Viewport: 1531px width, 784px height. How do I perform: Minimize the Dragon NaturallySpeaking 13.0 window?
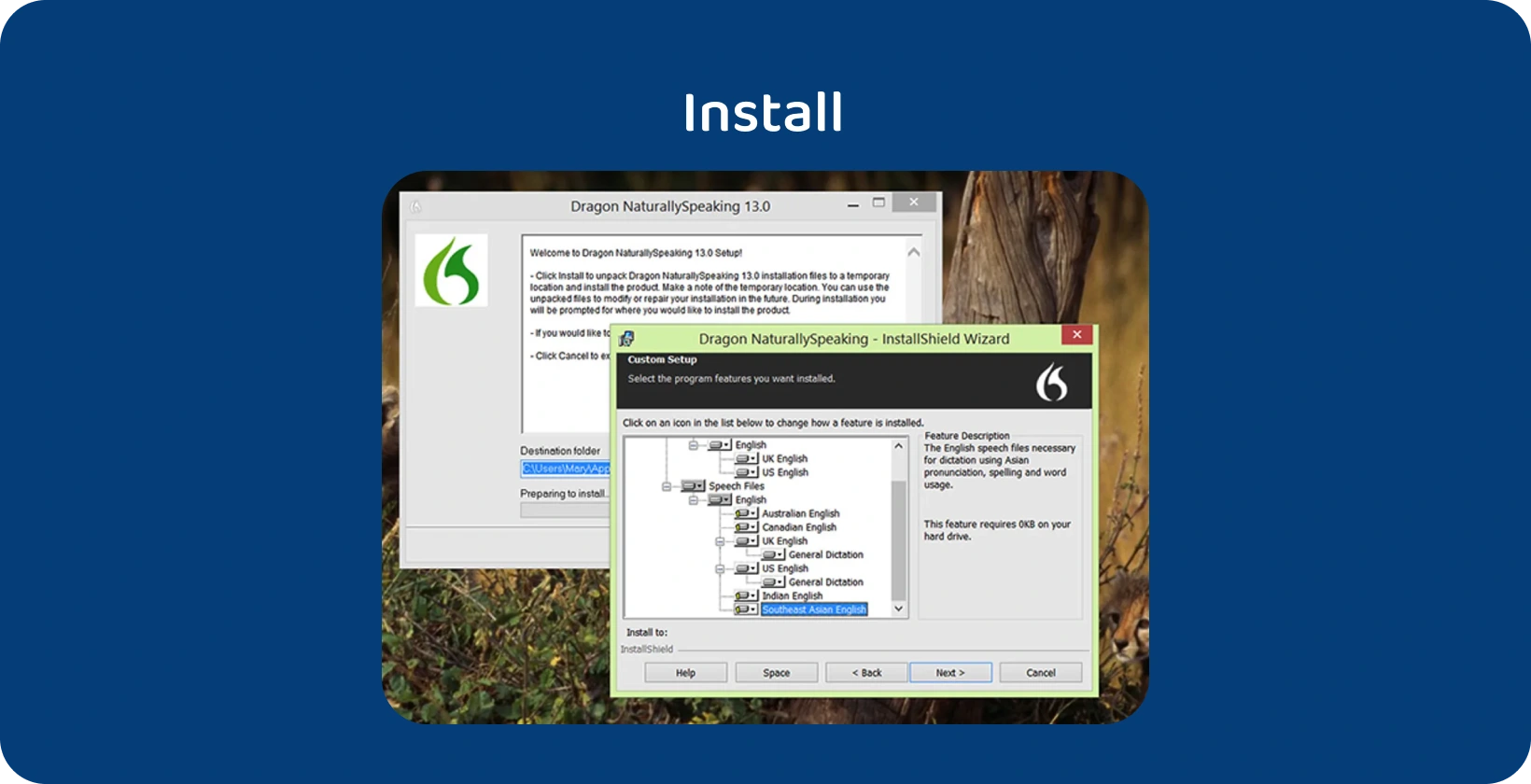pyautogui.click(x=853, y=204)
